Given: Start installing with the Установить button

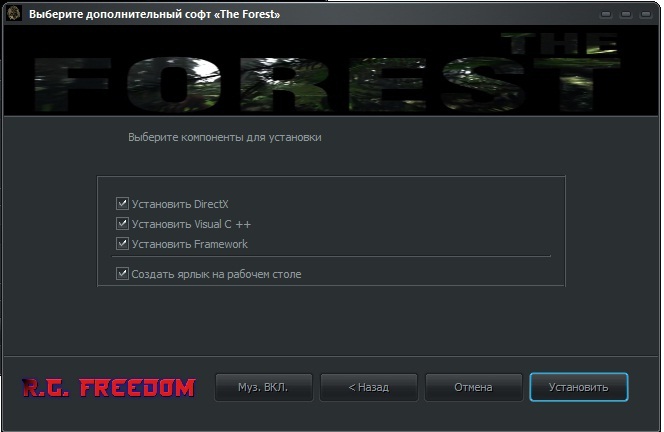Looking at the screenshot, I should click(x=578, y=387).
